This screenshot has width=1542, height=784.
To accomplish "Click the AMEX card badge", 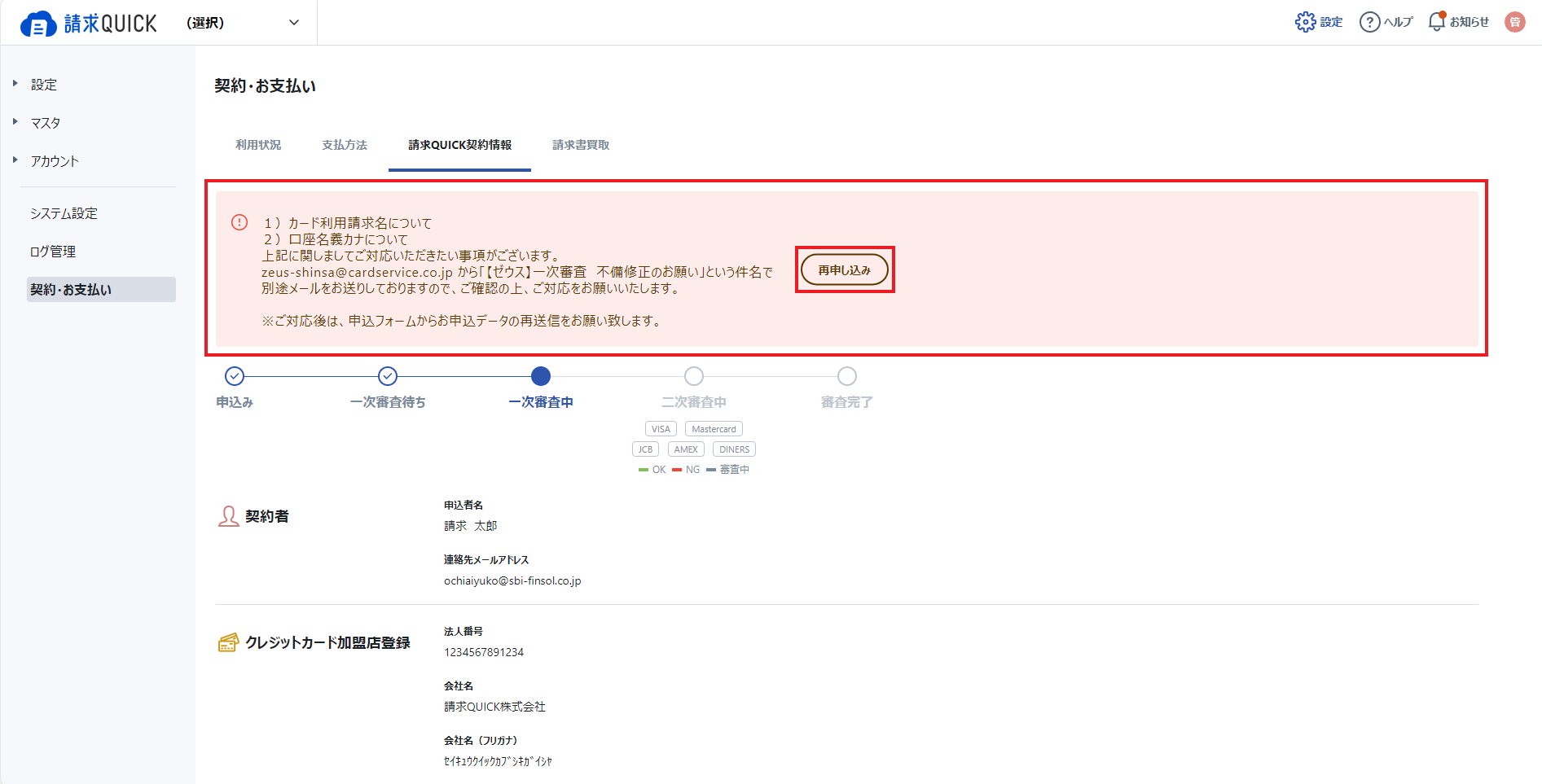I will coord(686,449).
